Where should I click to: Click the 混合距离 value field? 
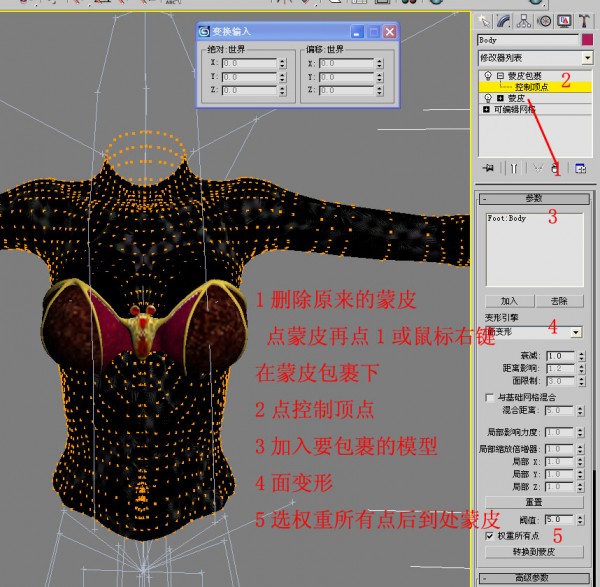559,411
